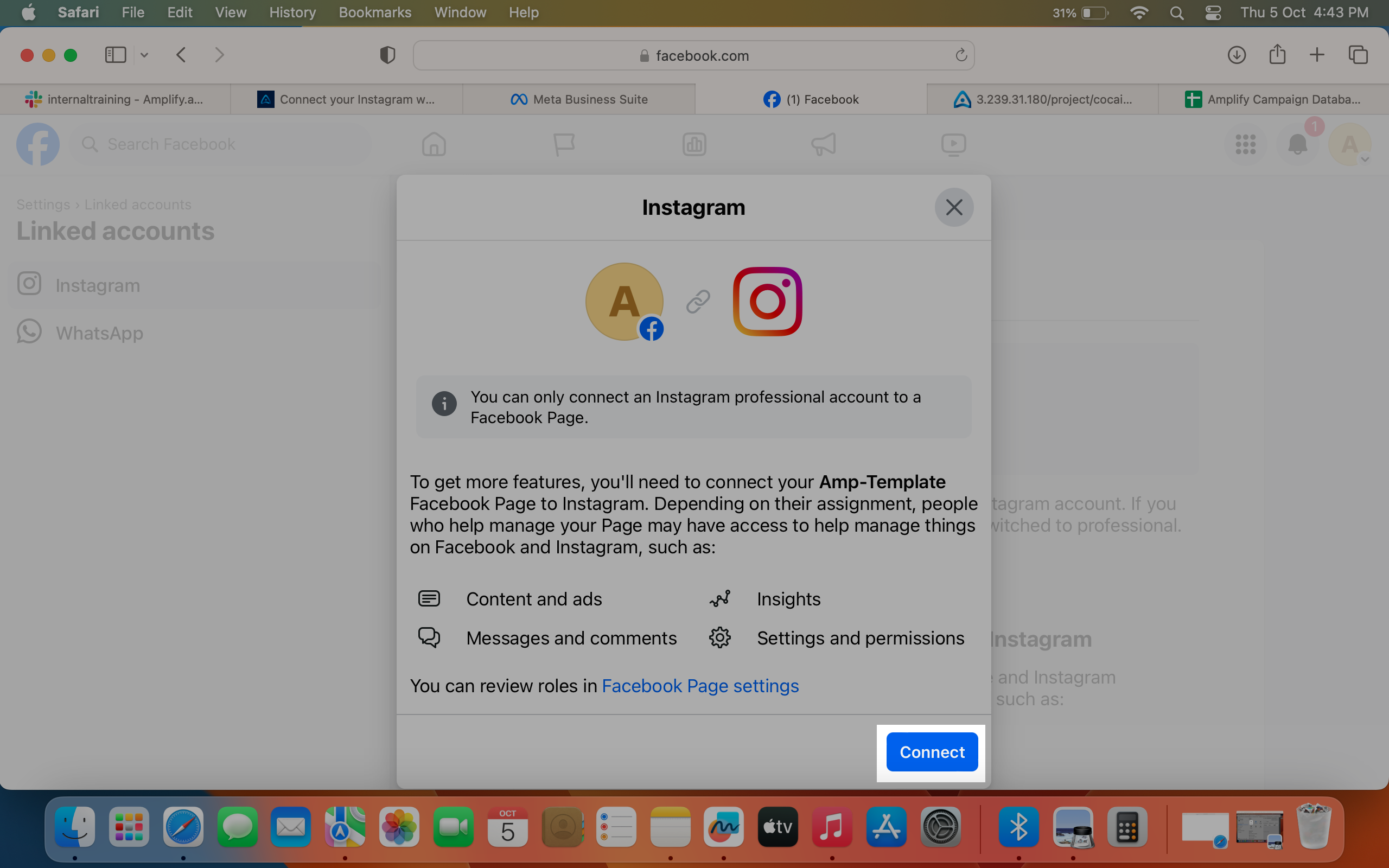Switch to internaltraining Amplify tab
This screenshot has width=1389, height=868.
(115, 99)
